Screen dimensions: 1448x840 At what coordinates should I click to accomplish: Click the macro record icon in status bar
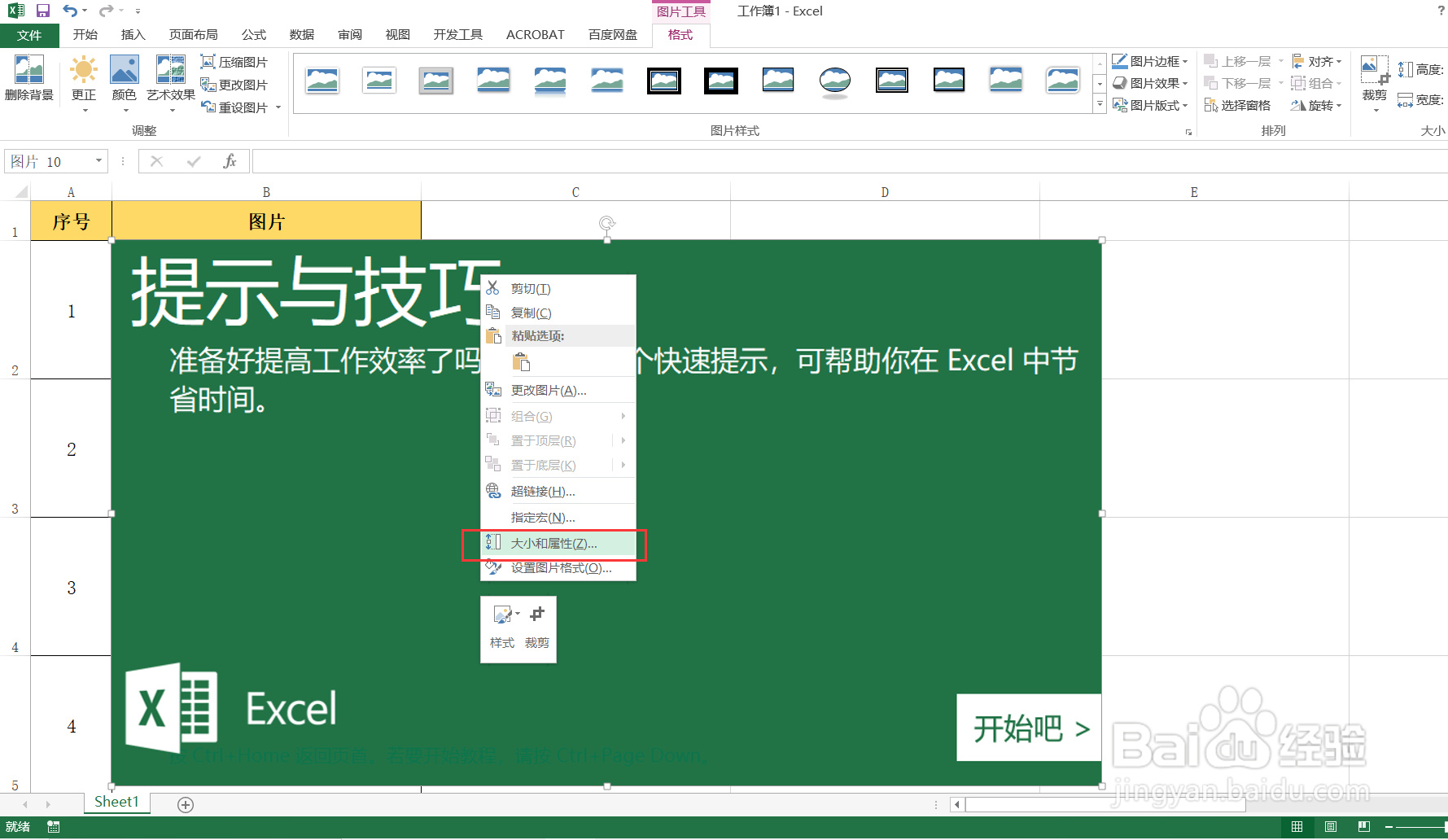54,827
